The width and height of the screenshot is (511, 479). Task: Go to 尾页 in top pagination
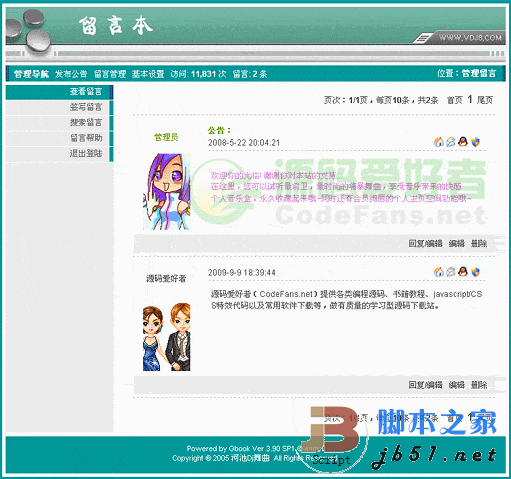[485, 100]
